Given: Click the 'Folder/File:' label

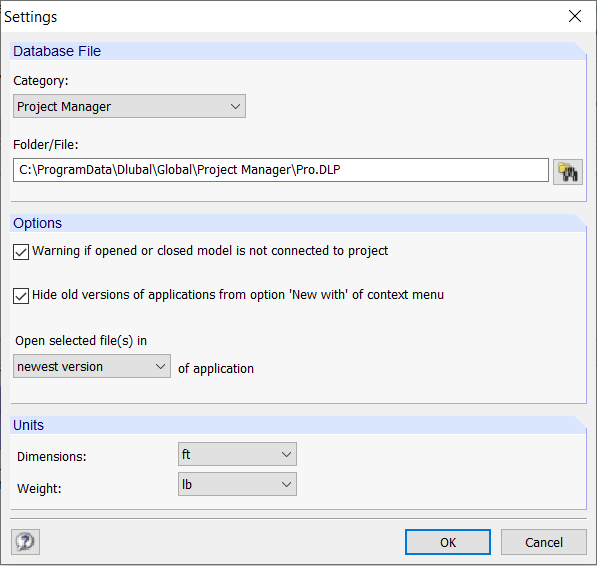Looking at the screenshot, I should click(46, 145).
